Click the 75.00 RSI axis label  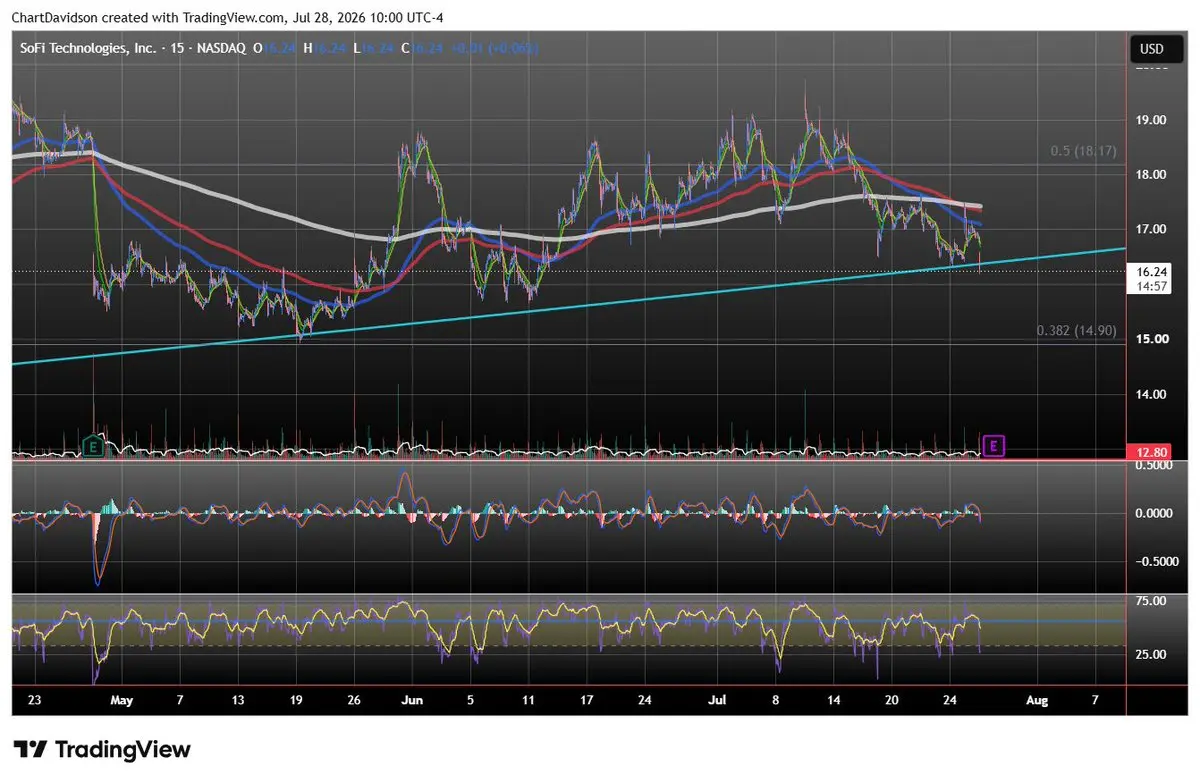tap(1151, 601)
